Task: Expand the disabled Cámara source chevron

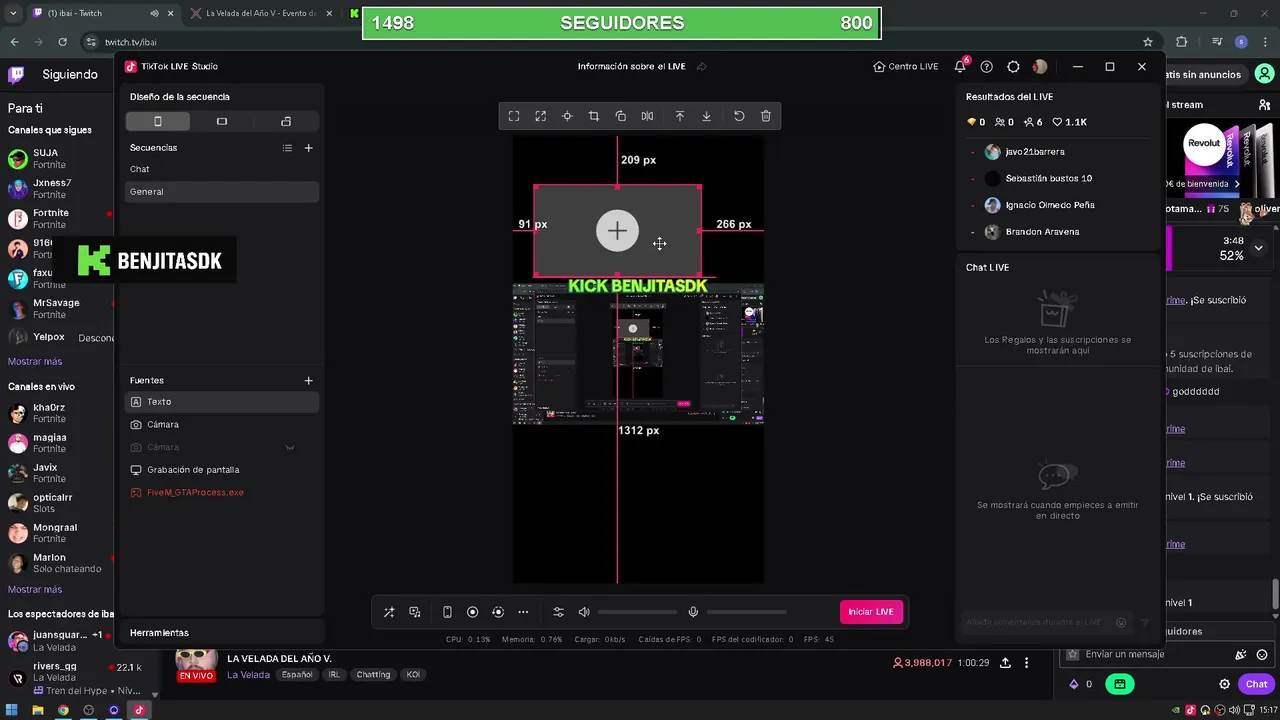Action: coord(290,447)
